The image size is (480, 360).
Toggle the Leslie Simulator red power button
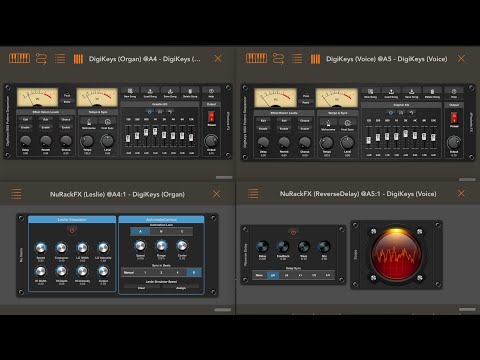tap(72, 230)
